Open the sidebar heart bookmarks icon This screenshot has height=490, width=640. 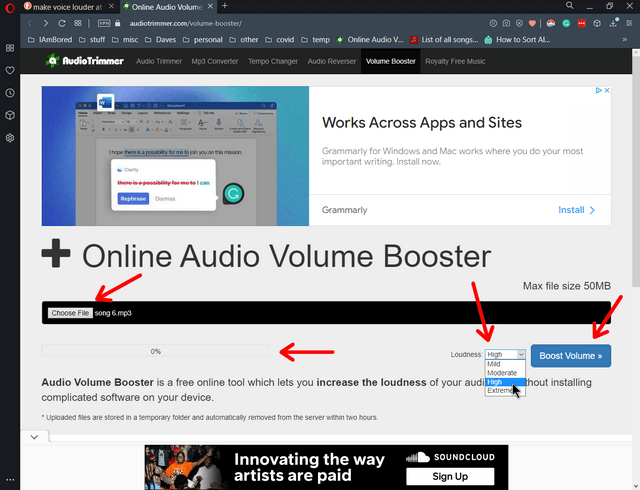10,70
